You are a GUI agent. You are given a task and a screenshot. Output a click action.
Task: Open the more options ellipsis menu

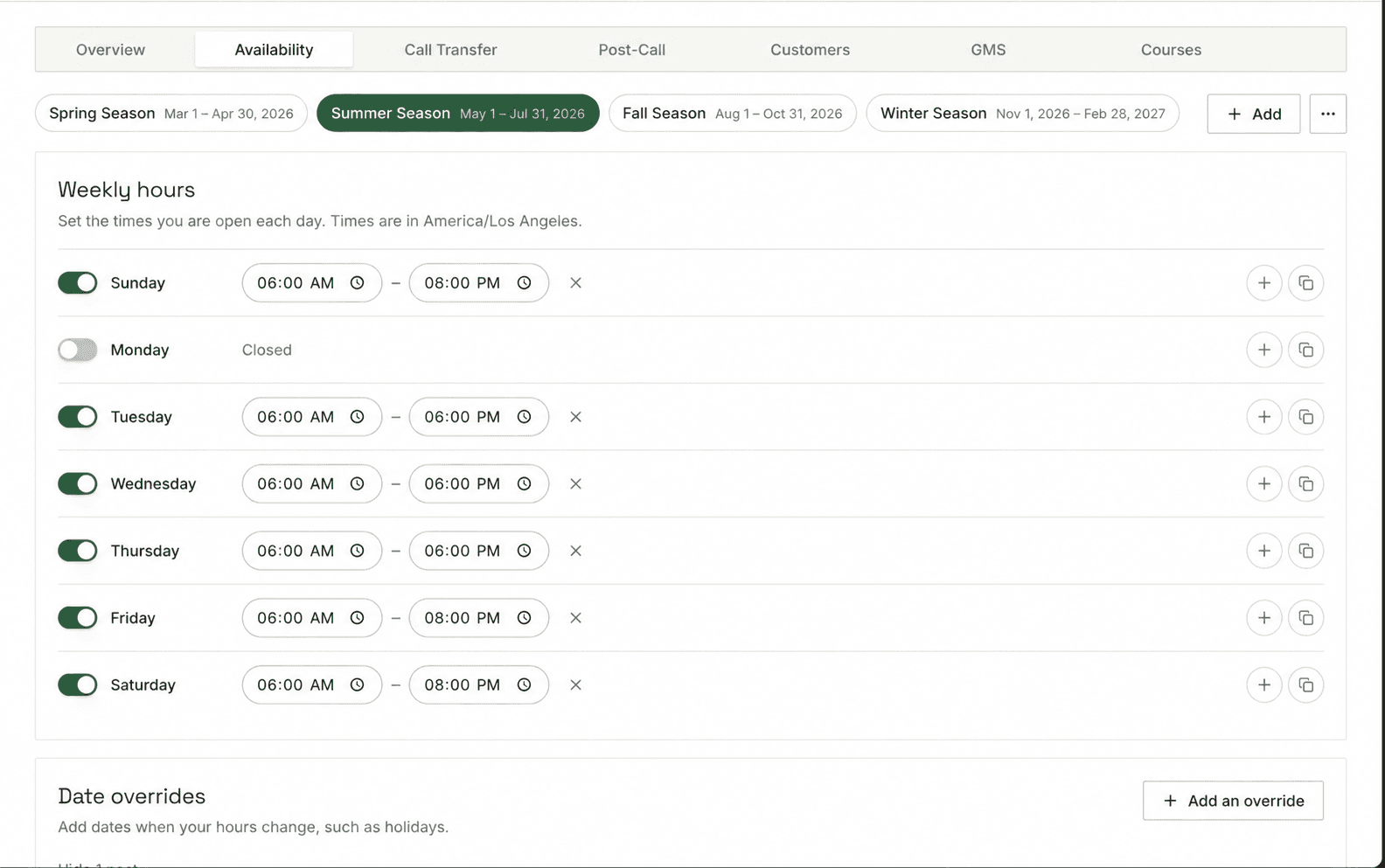click(1327, 114)
